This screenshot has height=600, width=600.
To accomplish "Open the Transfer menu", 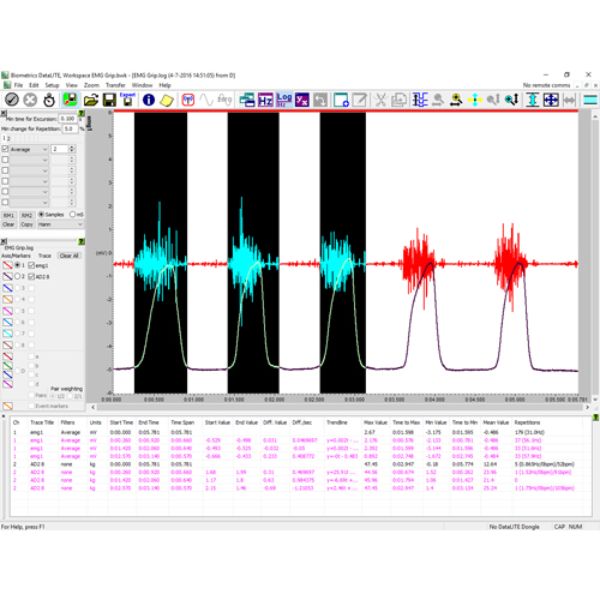I will (116, 85).
